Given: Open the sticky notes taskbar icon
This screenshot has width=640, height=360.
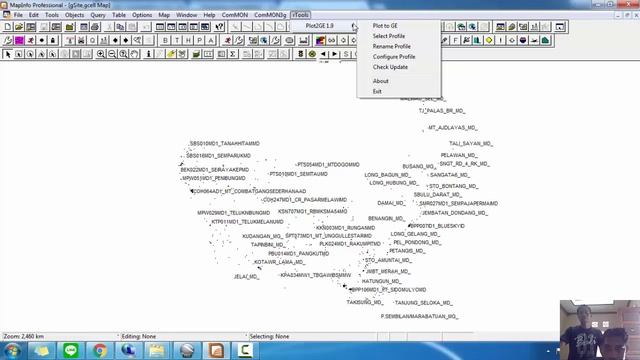Looking at the screenshot, I should [x=42, y=351].
